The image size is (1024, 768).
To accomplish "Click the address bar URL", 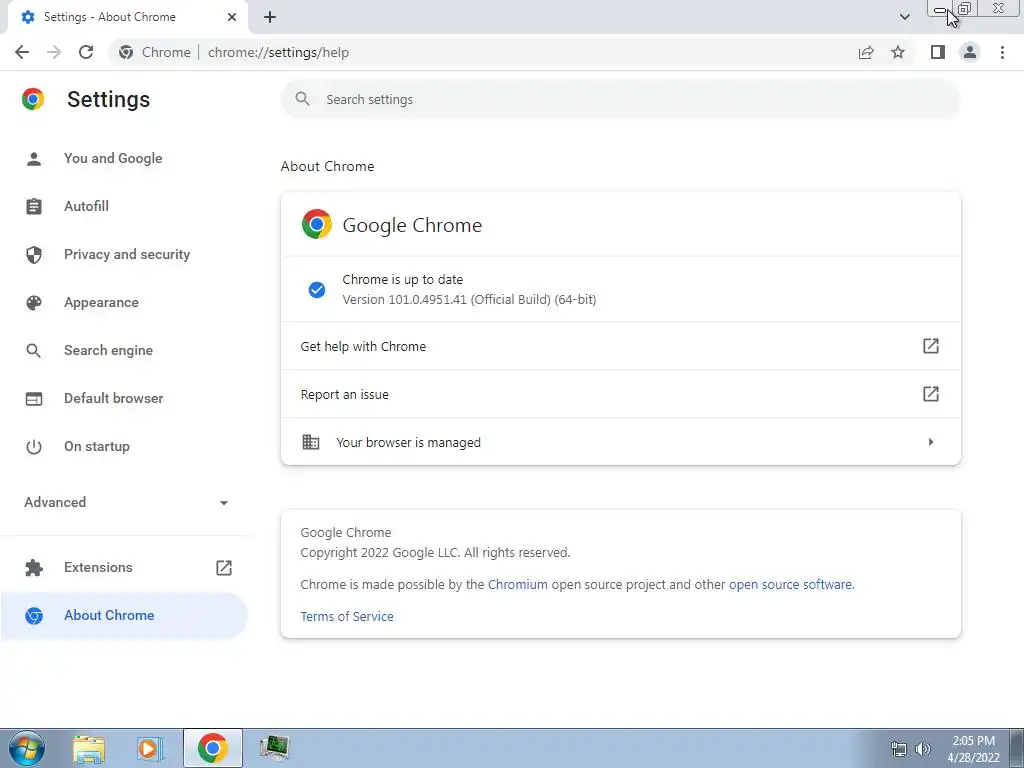I will (278, 52).
